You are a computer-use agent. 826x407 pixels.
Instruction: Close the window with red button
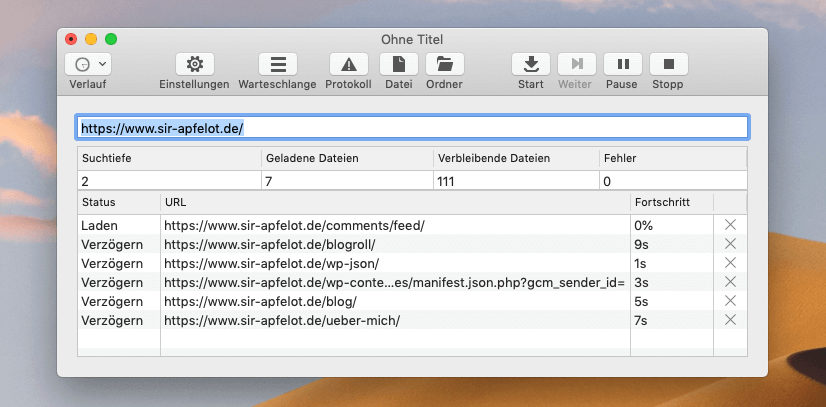point(71,39)
